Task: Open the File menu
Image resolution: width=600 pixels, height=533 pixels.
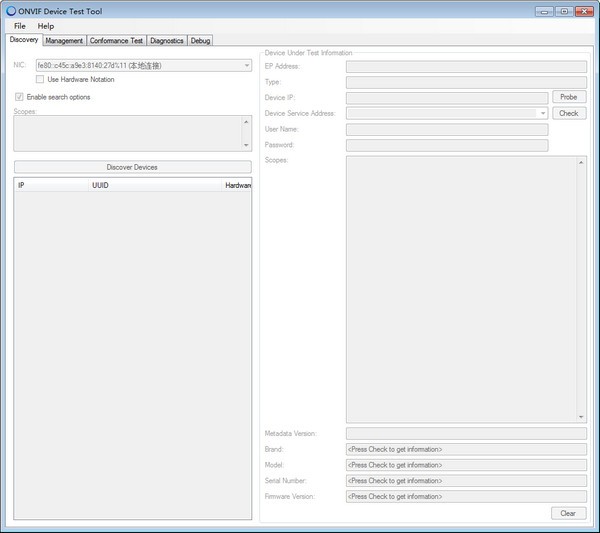Action: [x=20, y=26]
